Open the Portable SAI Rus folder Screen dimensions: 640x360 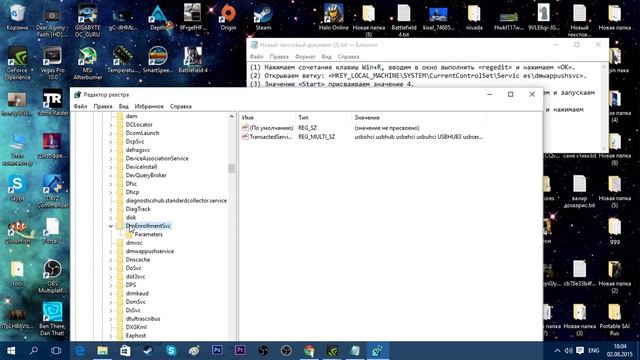pyautogui.click(x=614, y=319)
